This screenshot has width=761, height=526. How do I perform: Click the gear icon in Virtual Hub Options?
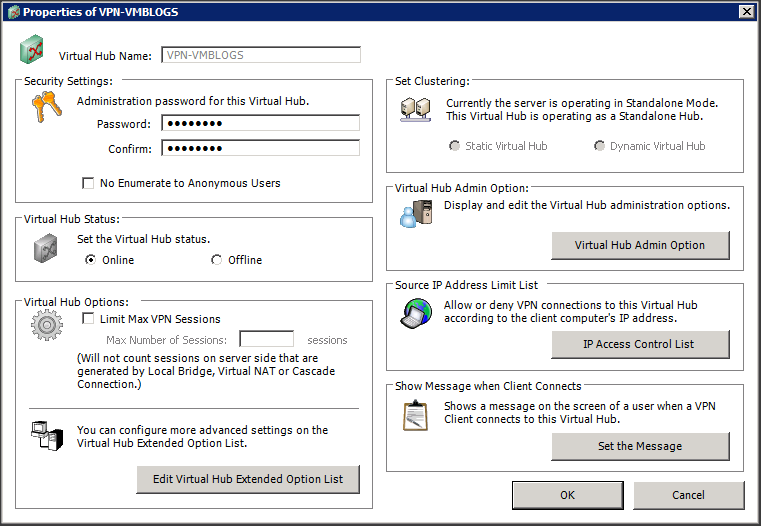(x=46, y=327)
